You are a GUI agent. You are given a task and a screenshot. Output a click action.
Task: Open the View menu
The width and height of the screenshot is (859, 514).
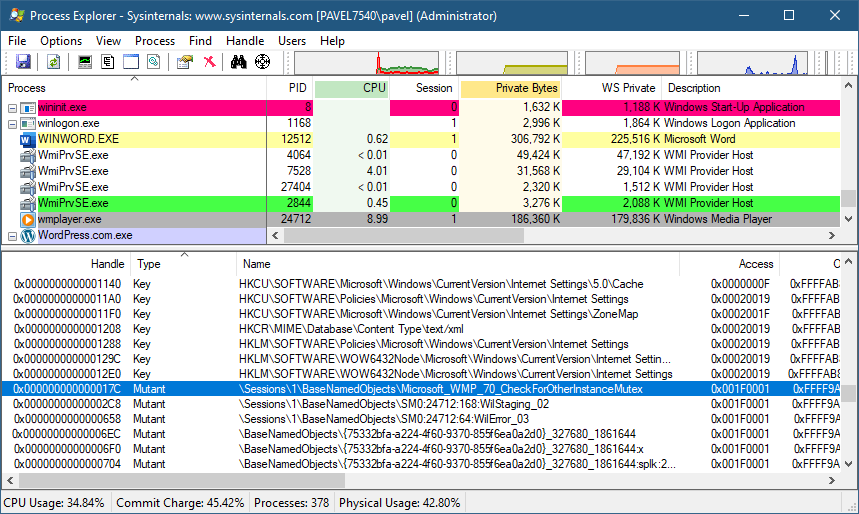[x=108, y=41]
